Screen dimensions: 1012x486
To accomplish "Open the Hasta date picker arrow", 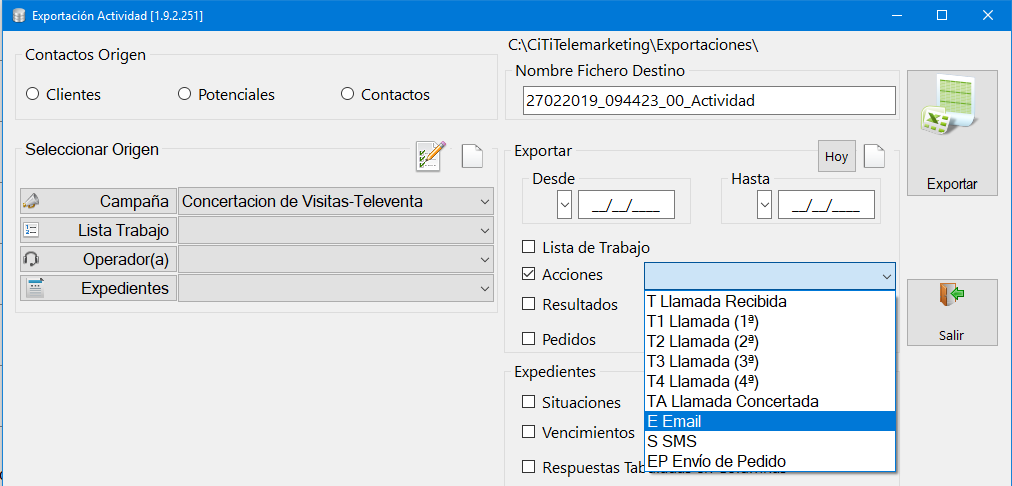I will 765,205.
